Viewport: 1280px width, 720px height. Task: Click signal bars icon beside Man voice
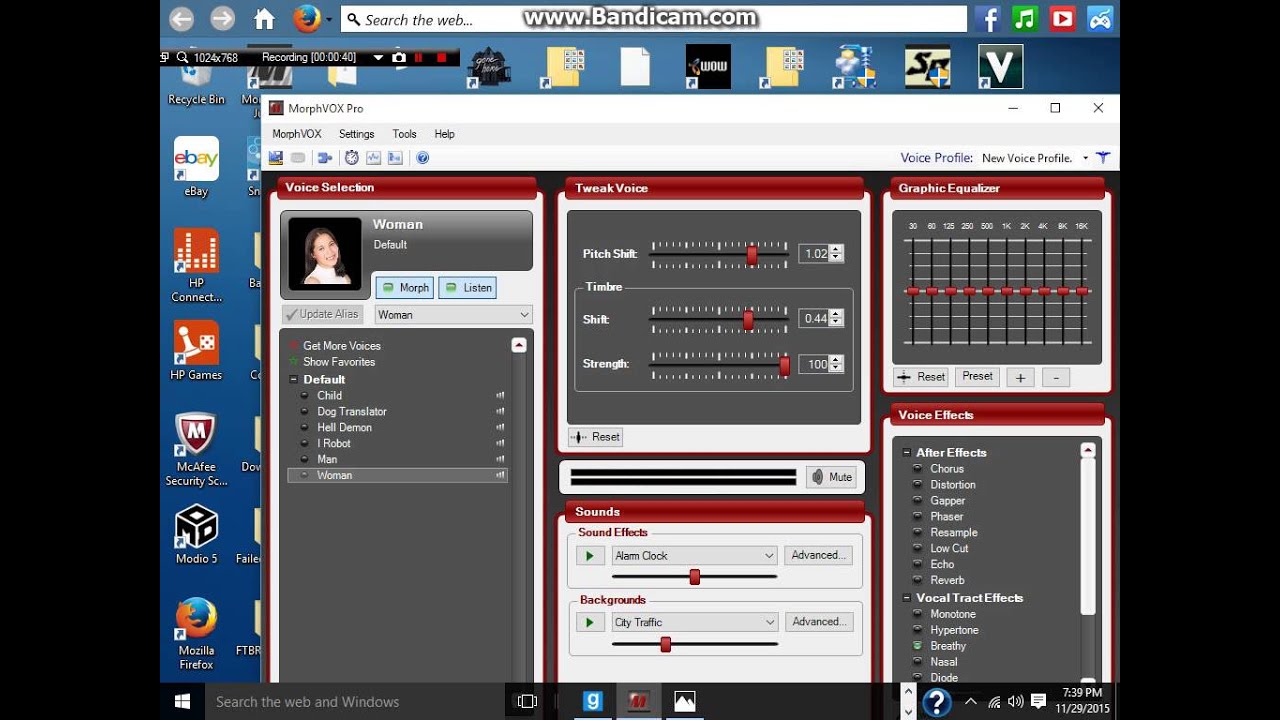[500, 460]
